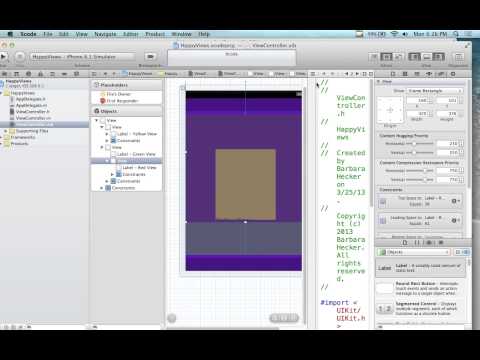Viewport: 480px width, 360px height.
Task: Show the Search navigator tab icon
Action: (x=28, y=74)
